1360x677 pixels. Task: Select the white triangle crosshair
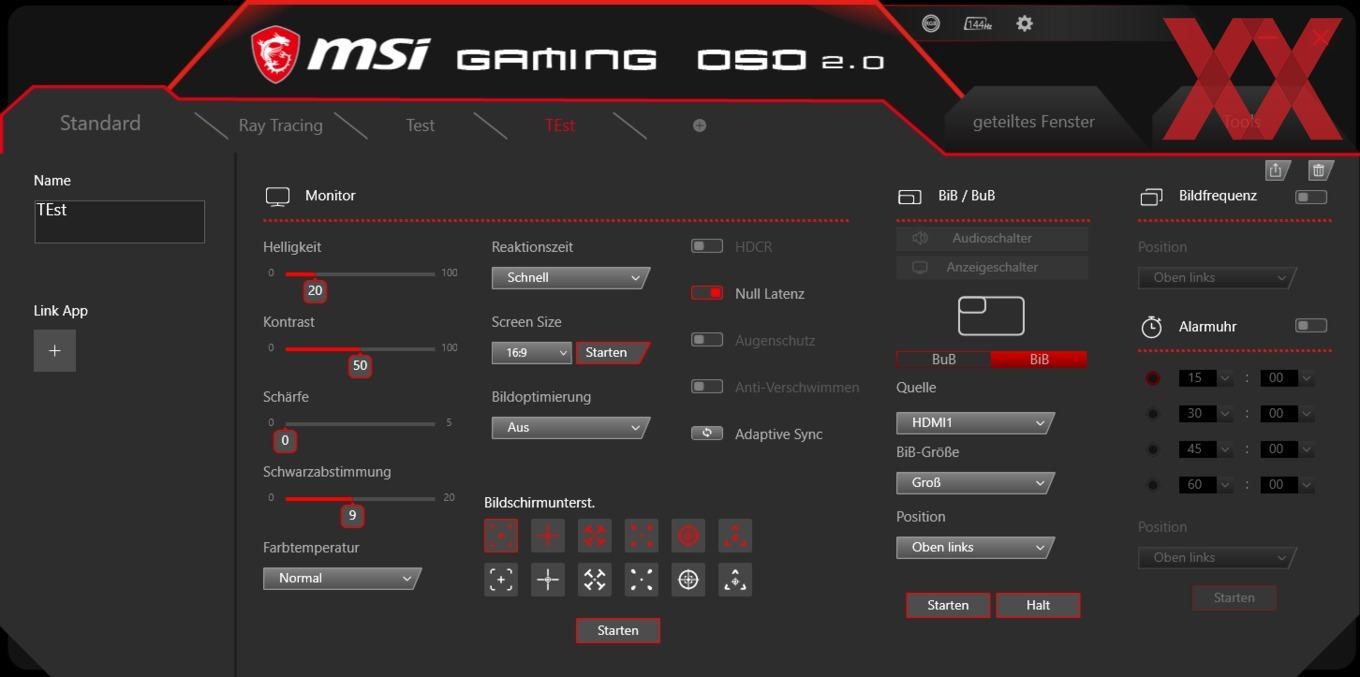[x=735, y=579]
